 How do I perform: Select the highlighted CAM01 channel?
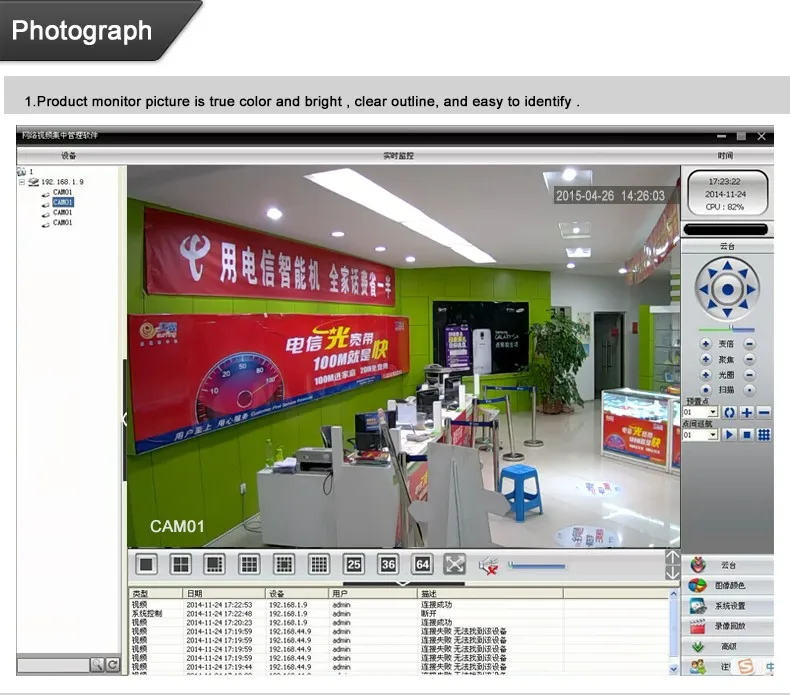click(x=63, y=202)
